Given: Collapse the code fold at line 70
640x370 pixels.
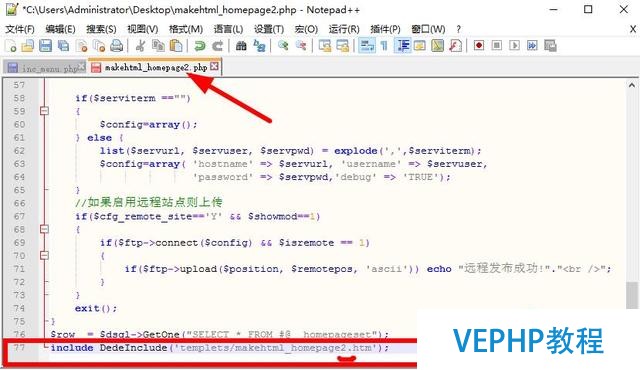Looking at the screenshot, I should (x=44, y=255).
